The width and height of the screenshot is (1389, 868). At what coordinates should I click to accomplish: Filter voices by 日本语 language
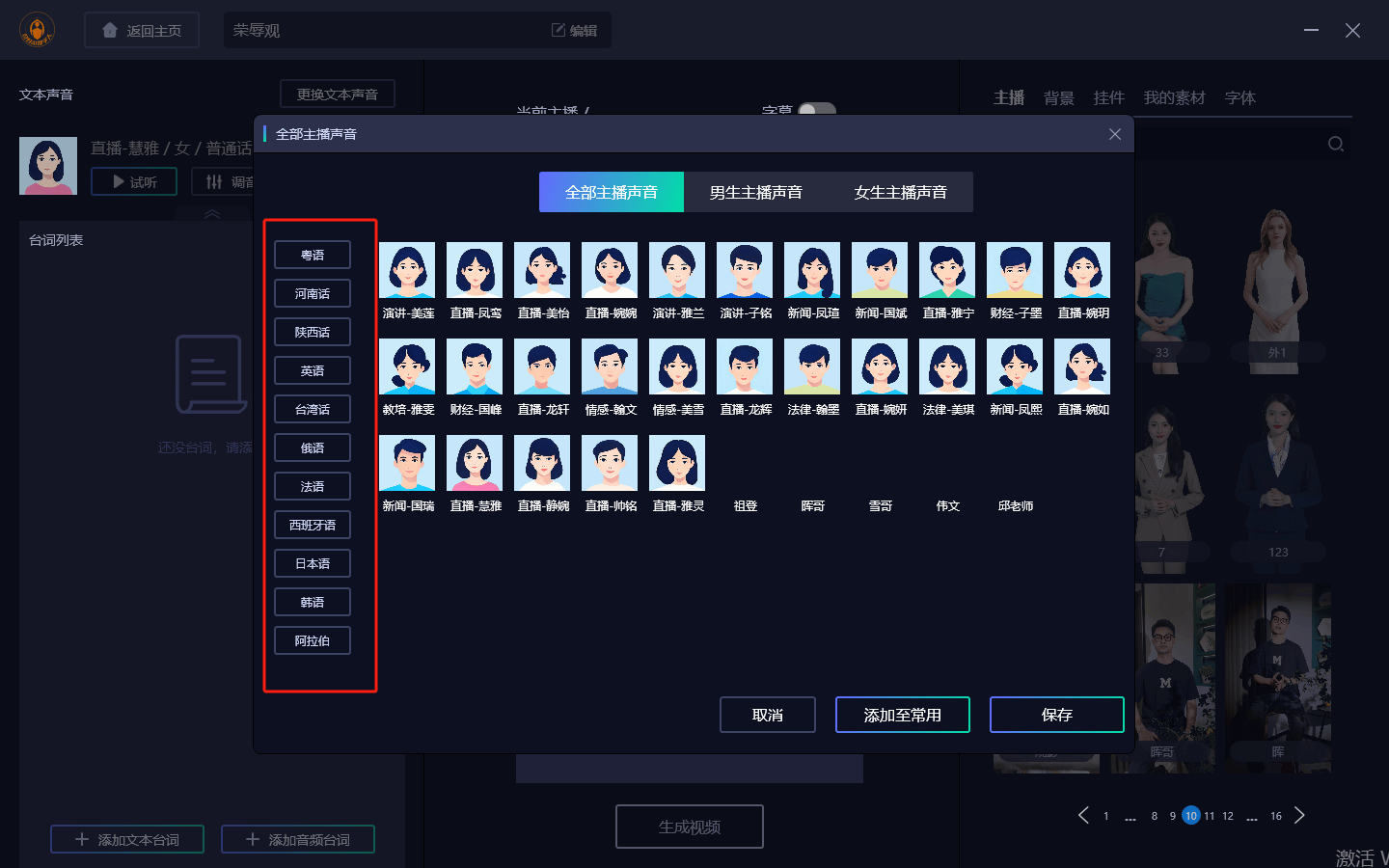(x=313, y=564)
